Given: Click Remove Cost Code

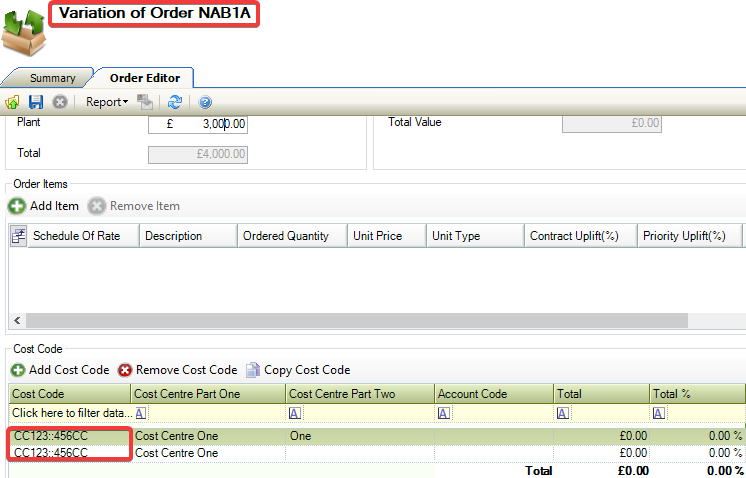Looking at the screenshot, I should click(178, 370).
